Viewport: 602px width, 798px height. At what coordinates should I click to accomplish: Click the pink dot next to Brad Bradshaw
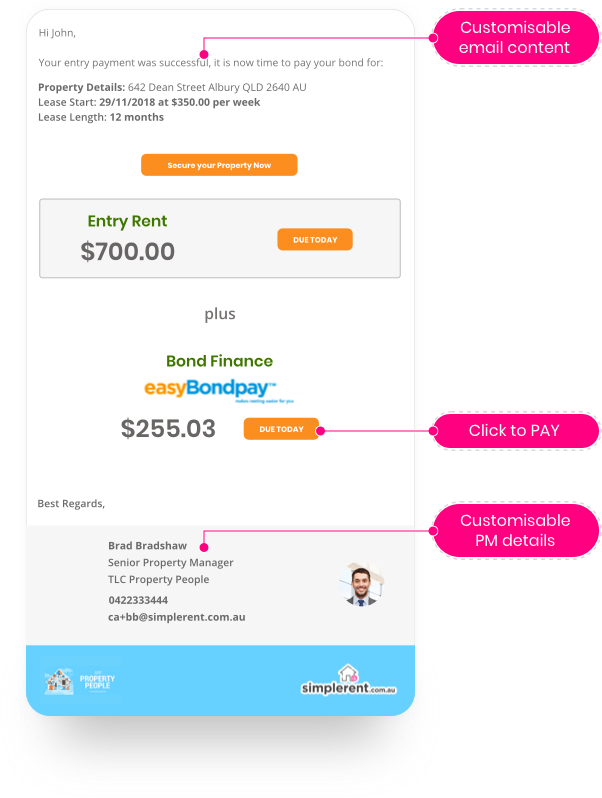pos(204,548)
